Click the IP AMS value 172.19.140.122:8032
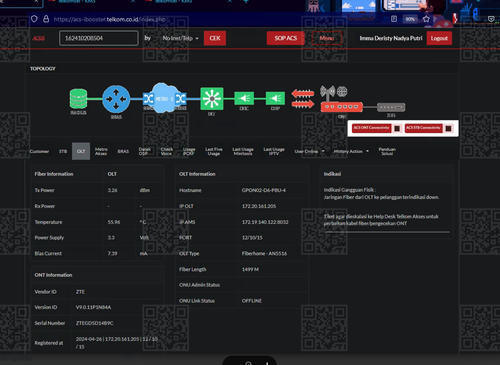Viewport: 500px width, 365px height. [x=265, y=222]
